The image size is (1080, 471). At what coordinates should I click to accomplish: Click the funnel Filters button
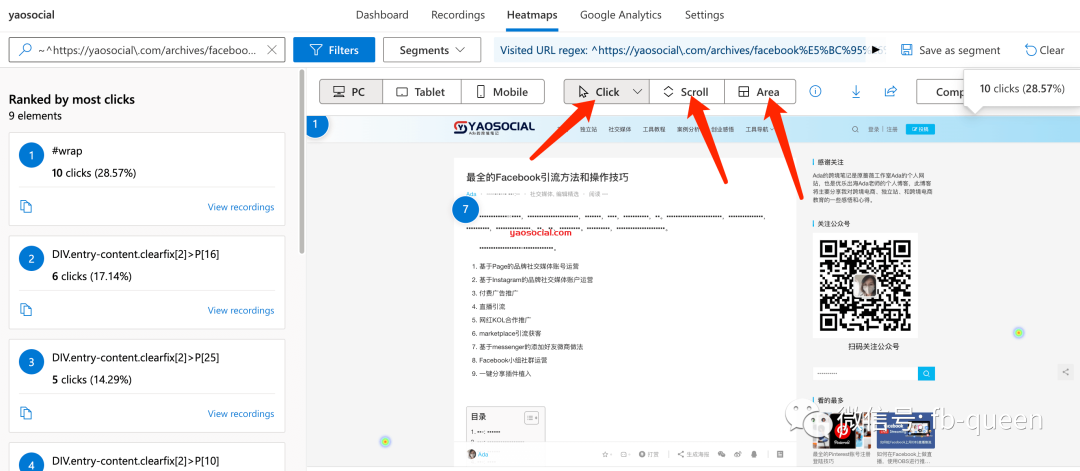(x=334, y=50)
